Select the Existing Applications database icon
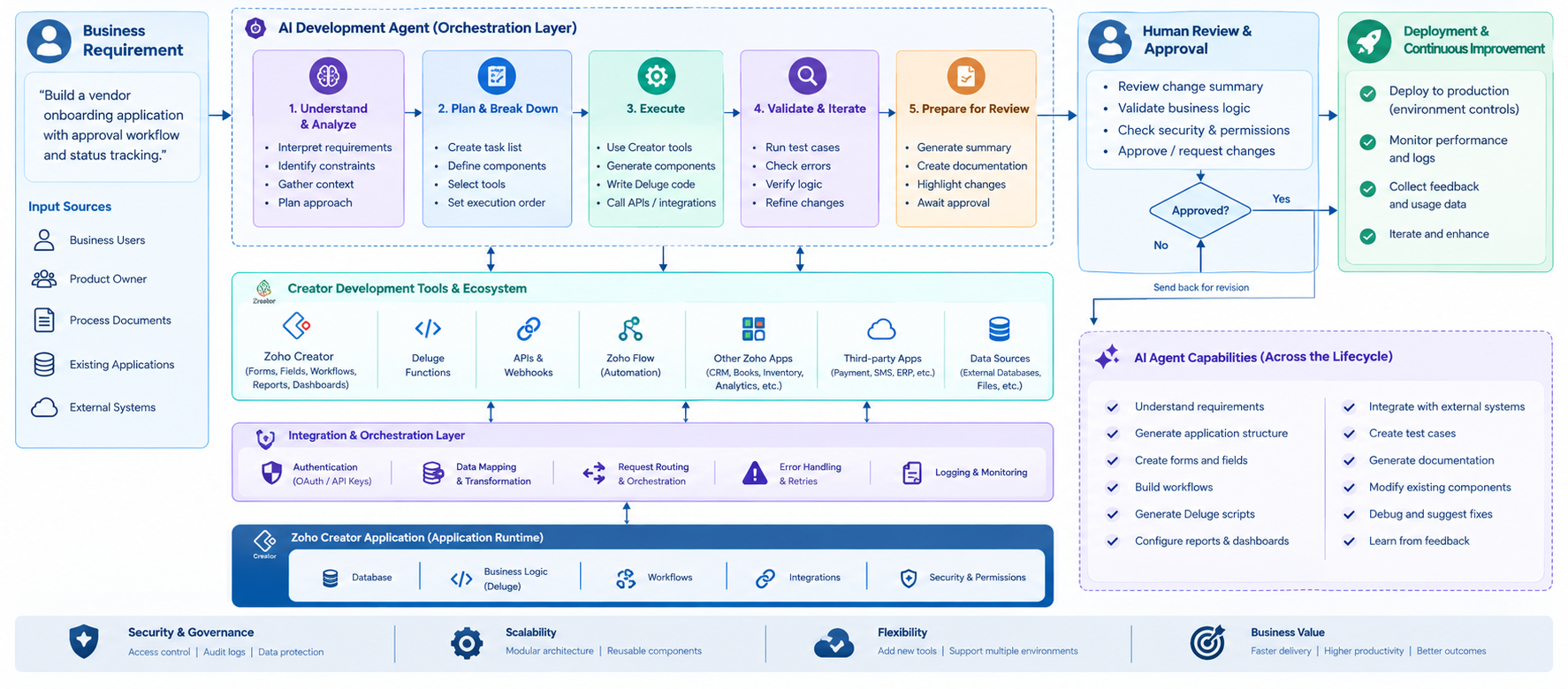This screenshot has width=1568, height=689. pyautogui.click(x=44, y=364)
